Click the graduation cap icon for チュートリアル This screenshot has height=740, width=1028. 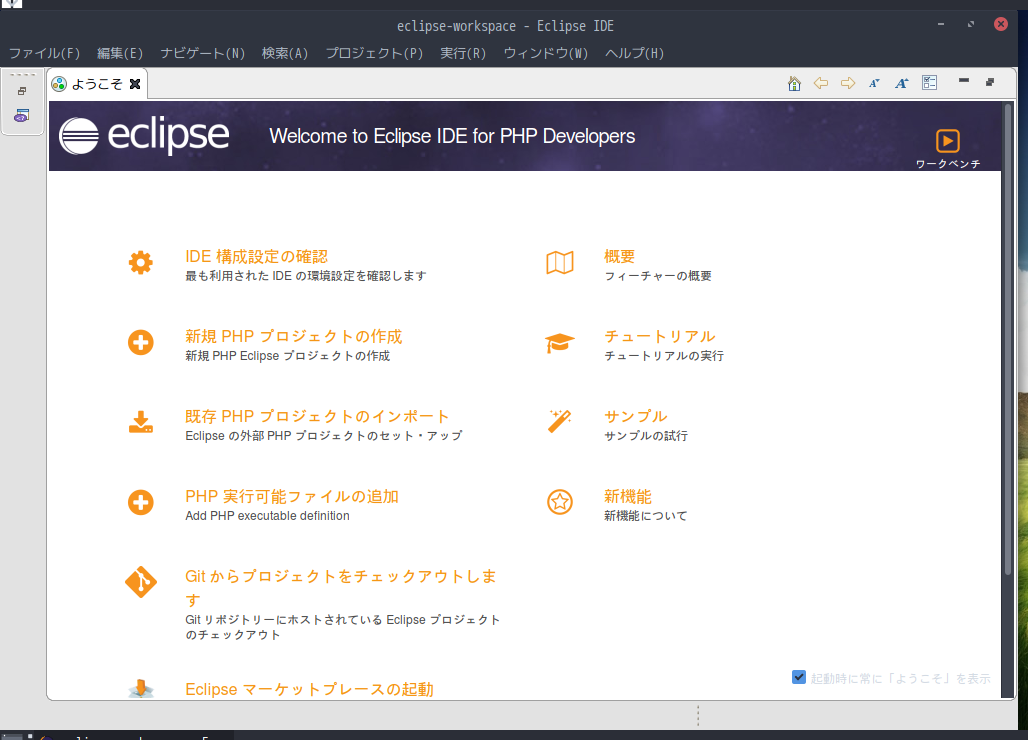point(559,343)
